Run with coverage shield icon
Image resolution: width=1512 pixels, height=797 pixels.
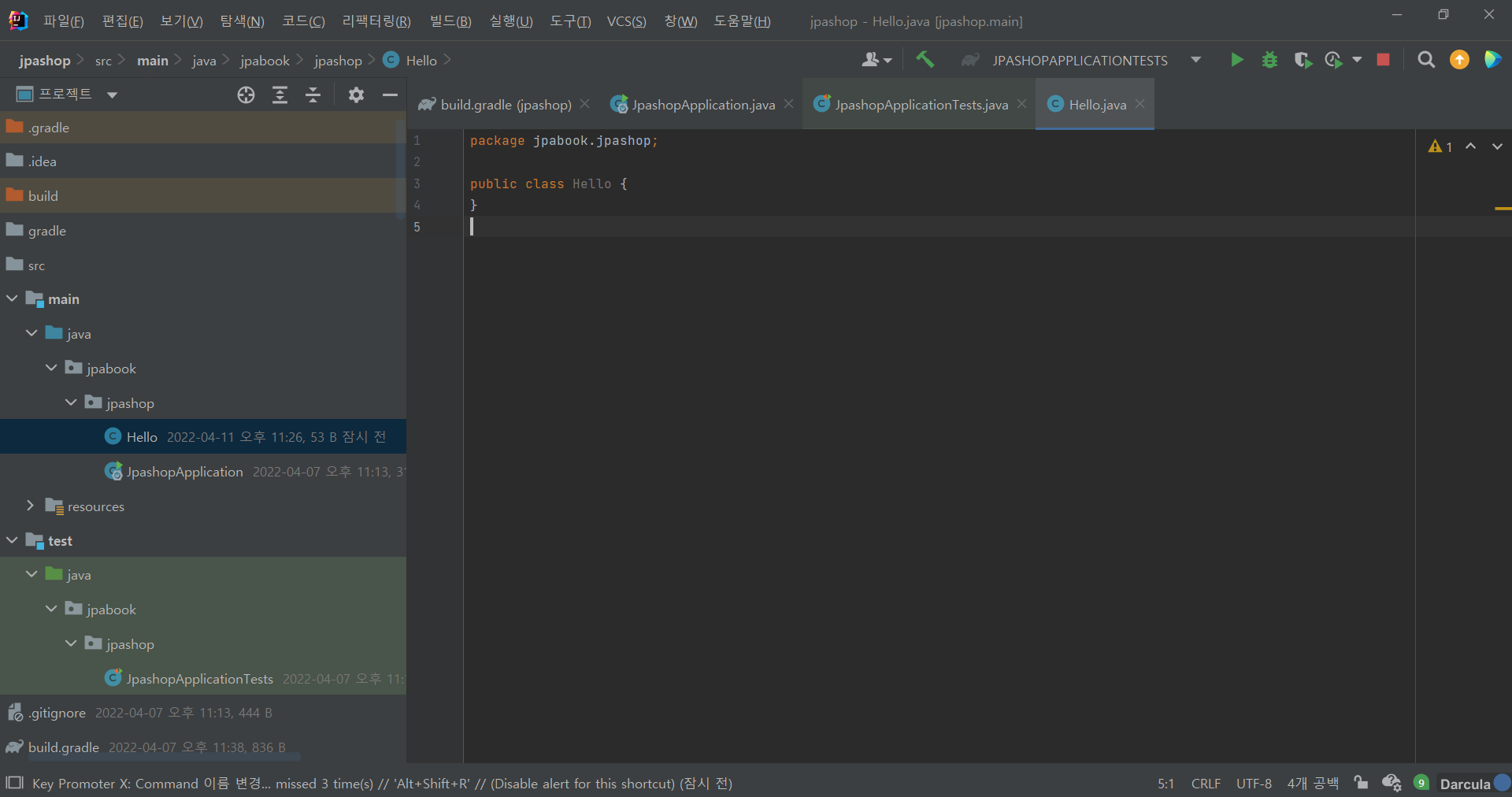tap(1303, 60)
